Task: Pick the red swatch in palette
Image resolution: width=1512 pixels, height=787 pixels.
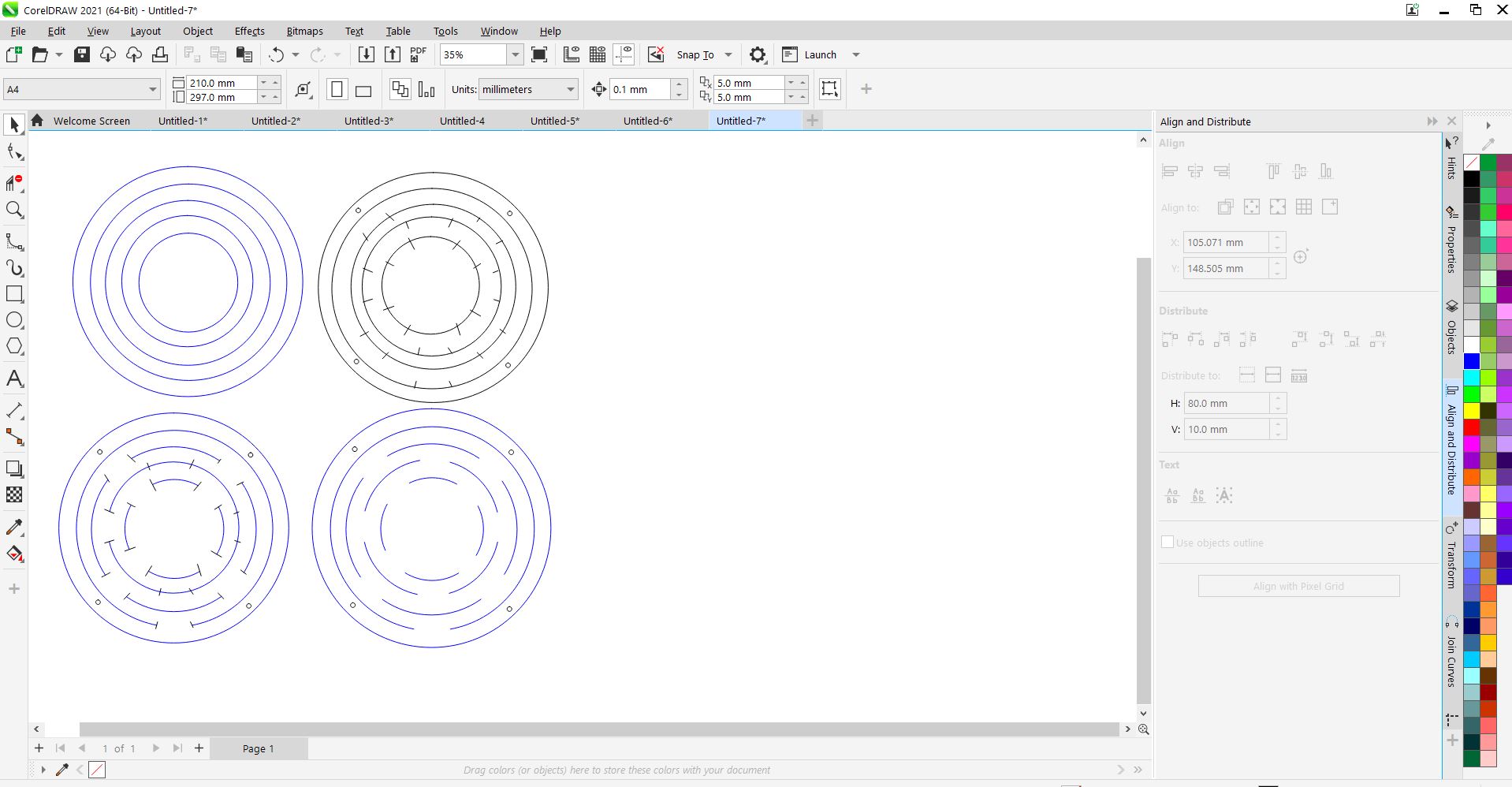Action: (1471, 427)
